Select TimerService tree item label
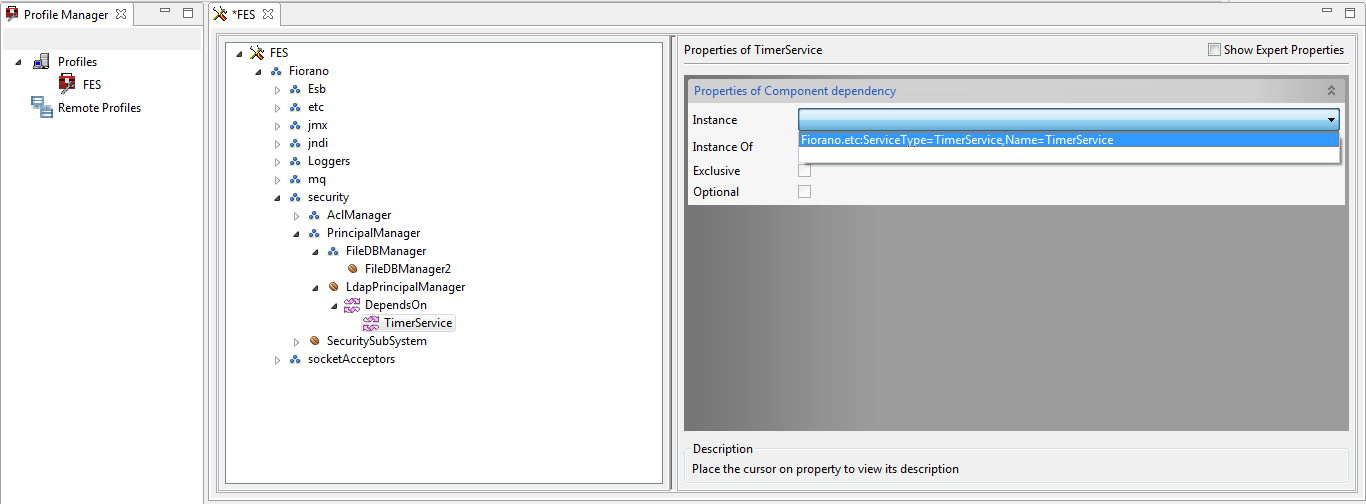This screenshot has width=1366, height=504. tap(418, 323)
